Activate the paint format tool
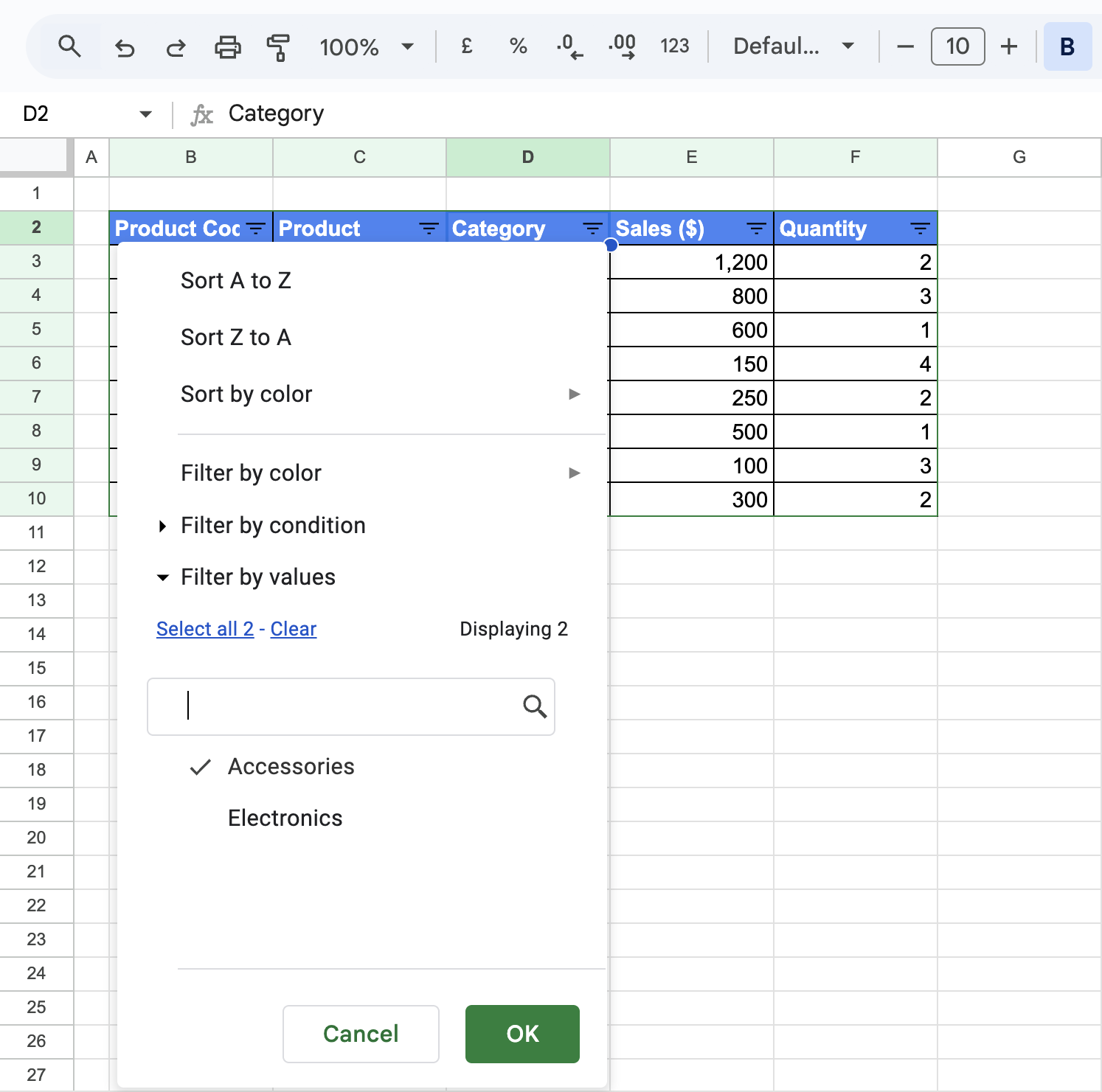 pyautogui.click(x=278, y=47)
